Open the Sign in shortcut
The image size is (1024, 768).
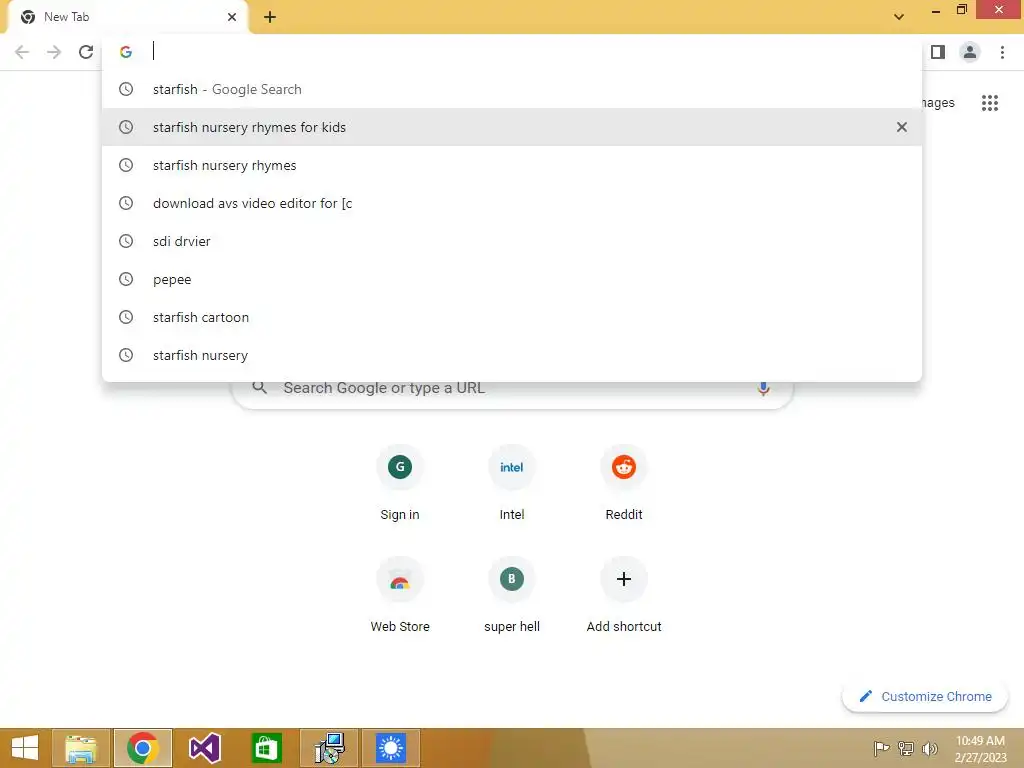400,484
